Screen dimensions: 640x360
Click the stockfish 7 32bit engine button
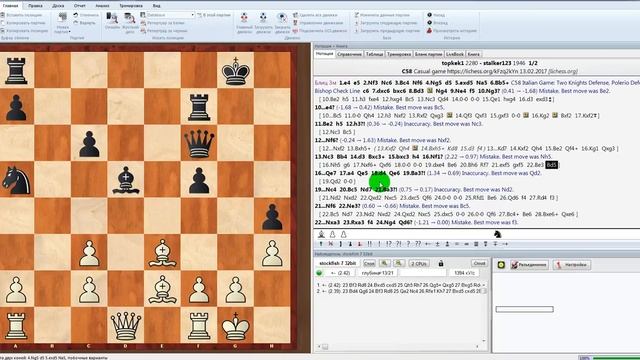point(338,263)
